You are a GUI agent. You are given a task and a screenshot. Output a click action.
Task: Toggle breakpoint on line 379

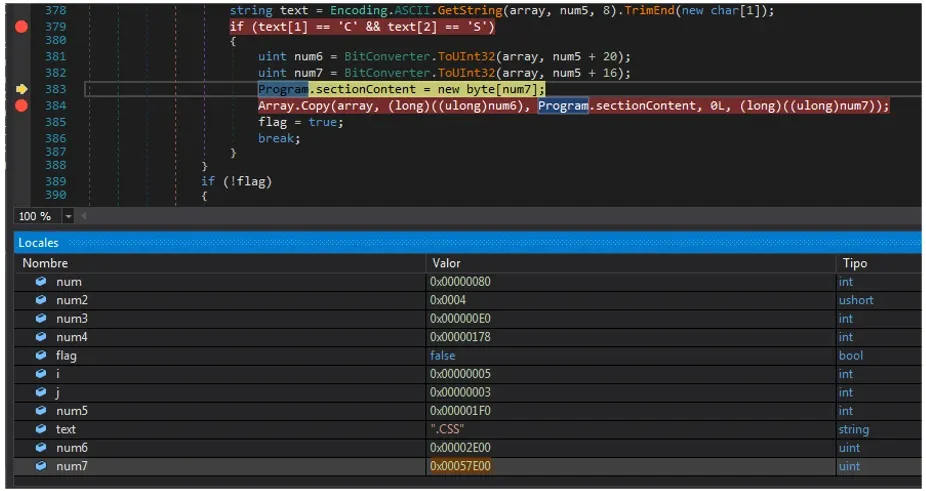click(21, 27)
